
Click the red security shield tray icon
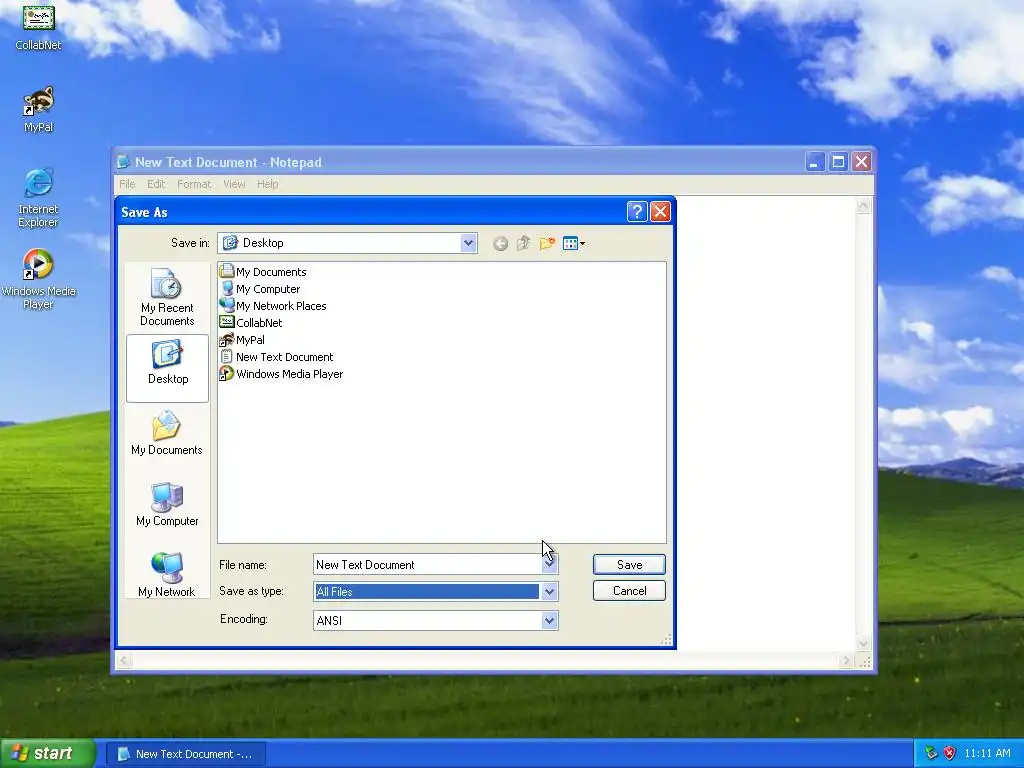click(950, 754)
